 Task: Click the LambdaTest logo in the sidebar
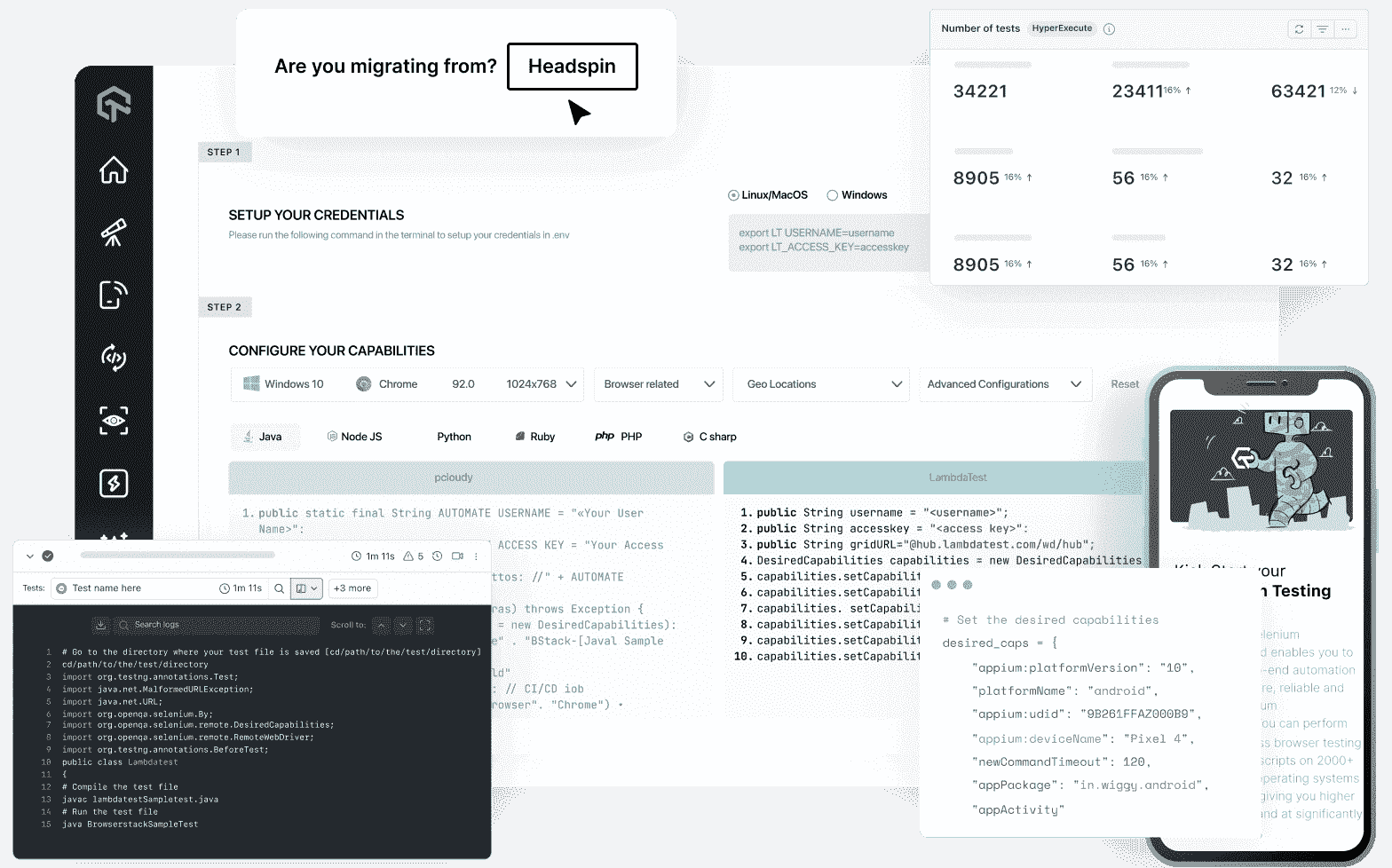(114, 104)
